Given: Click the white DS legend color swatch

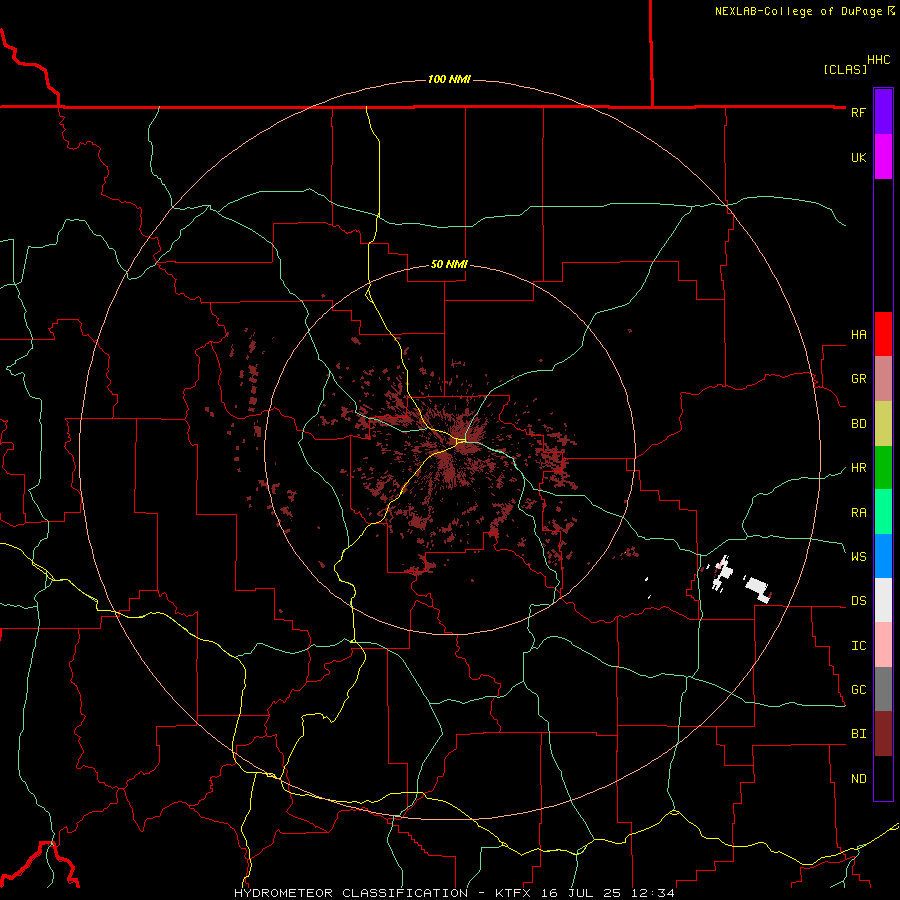Looking at the screenshot, I should tap(883, 600).
